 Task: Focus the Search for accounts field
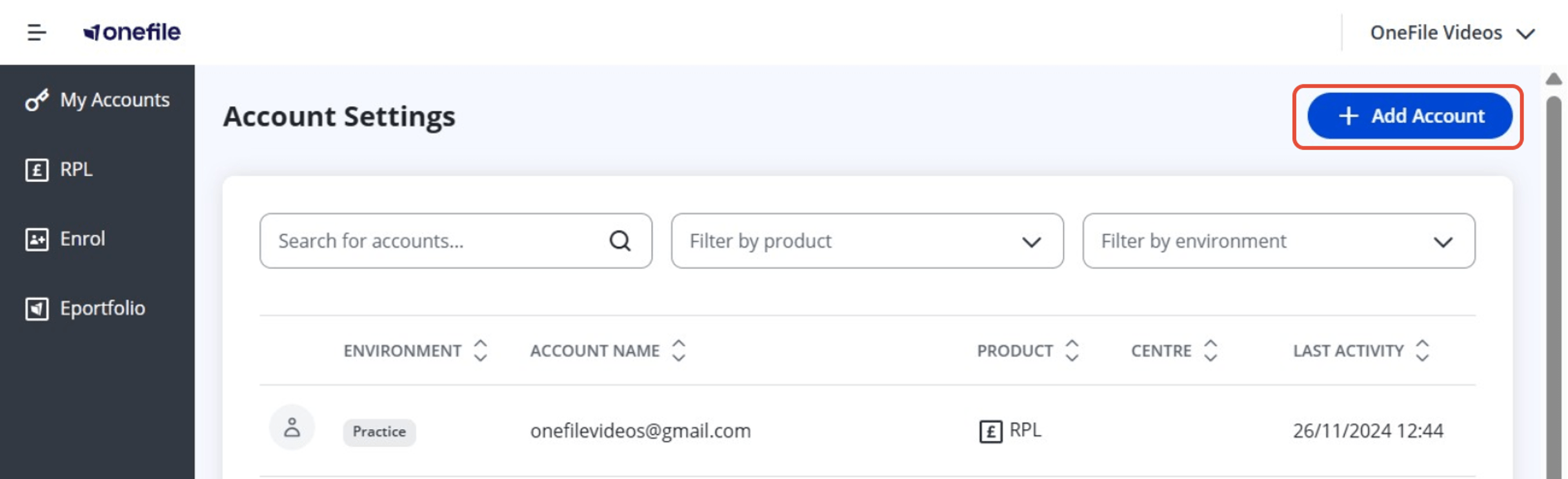click(456, 241)
